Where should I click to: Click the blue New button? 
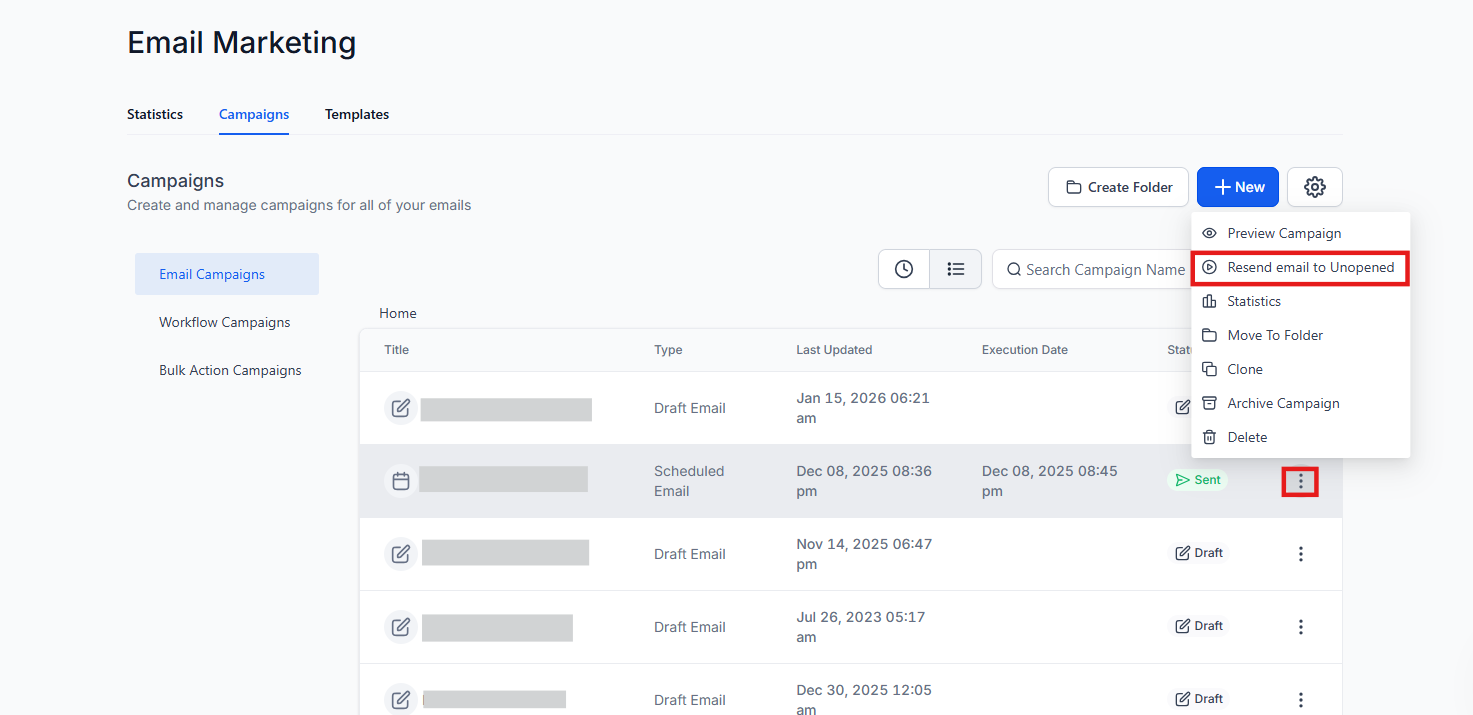1238,187
